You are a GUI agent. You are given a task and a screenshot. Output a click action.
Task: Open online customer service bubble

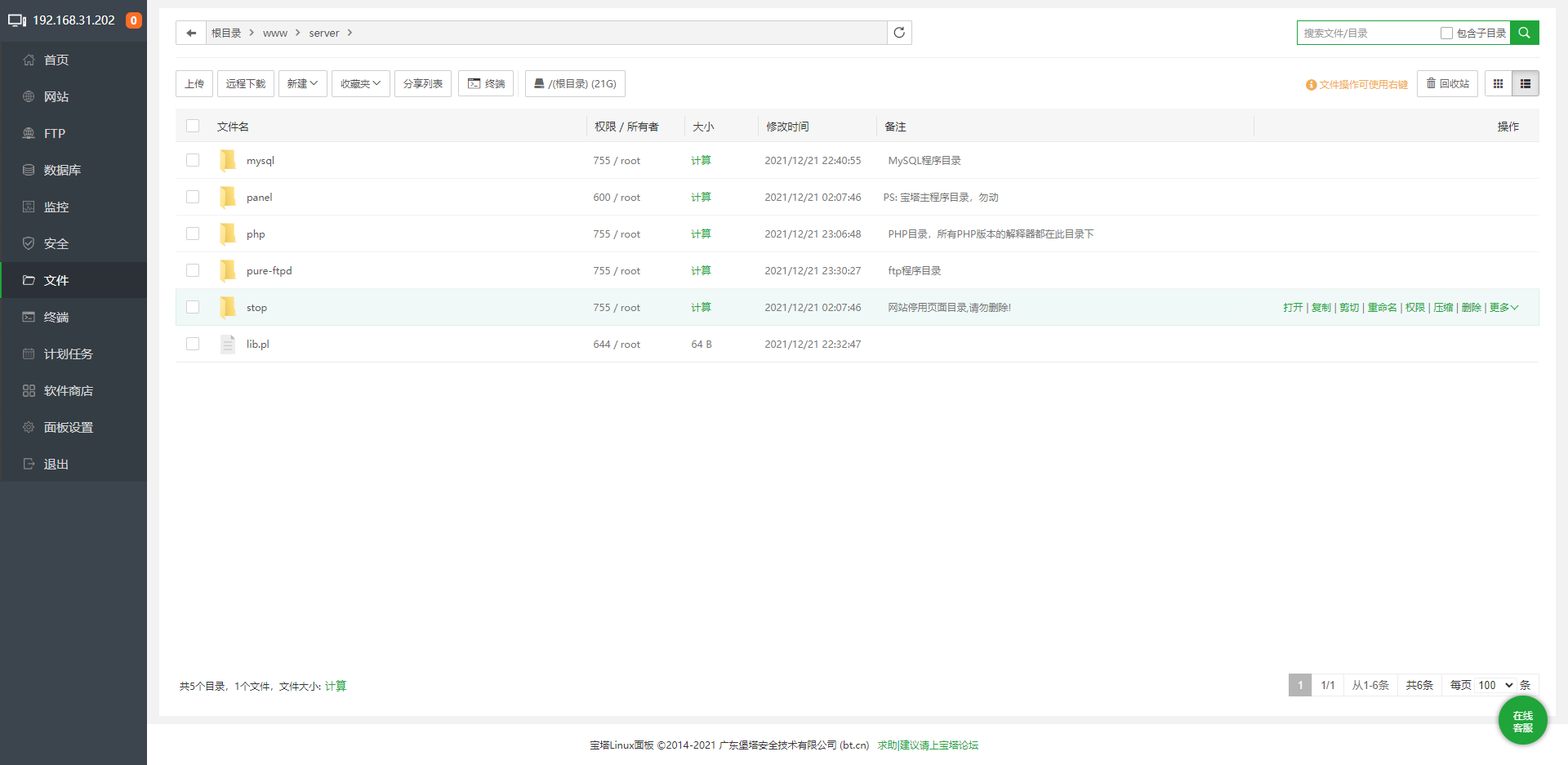click(x=1522, y=721)
